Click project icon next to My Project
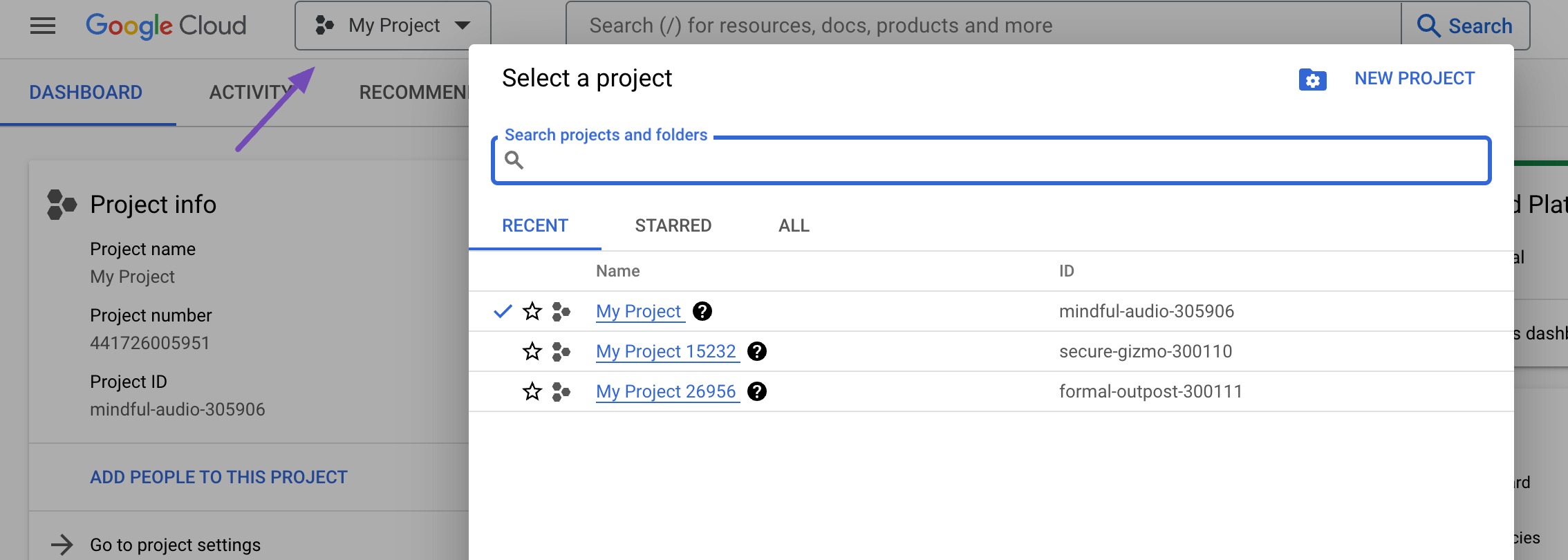The width and height of the screenshot is (1568, 560). 561,312
